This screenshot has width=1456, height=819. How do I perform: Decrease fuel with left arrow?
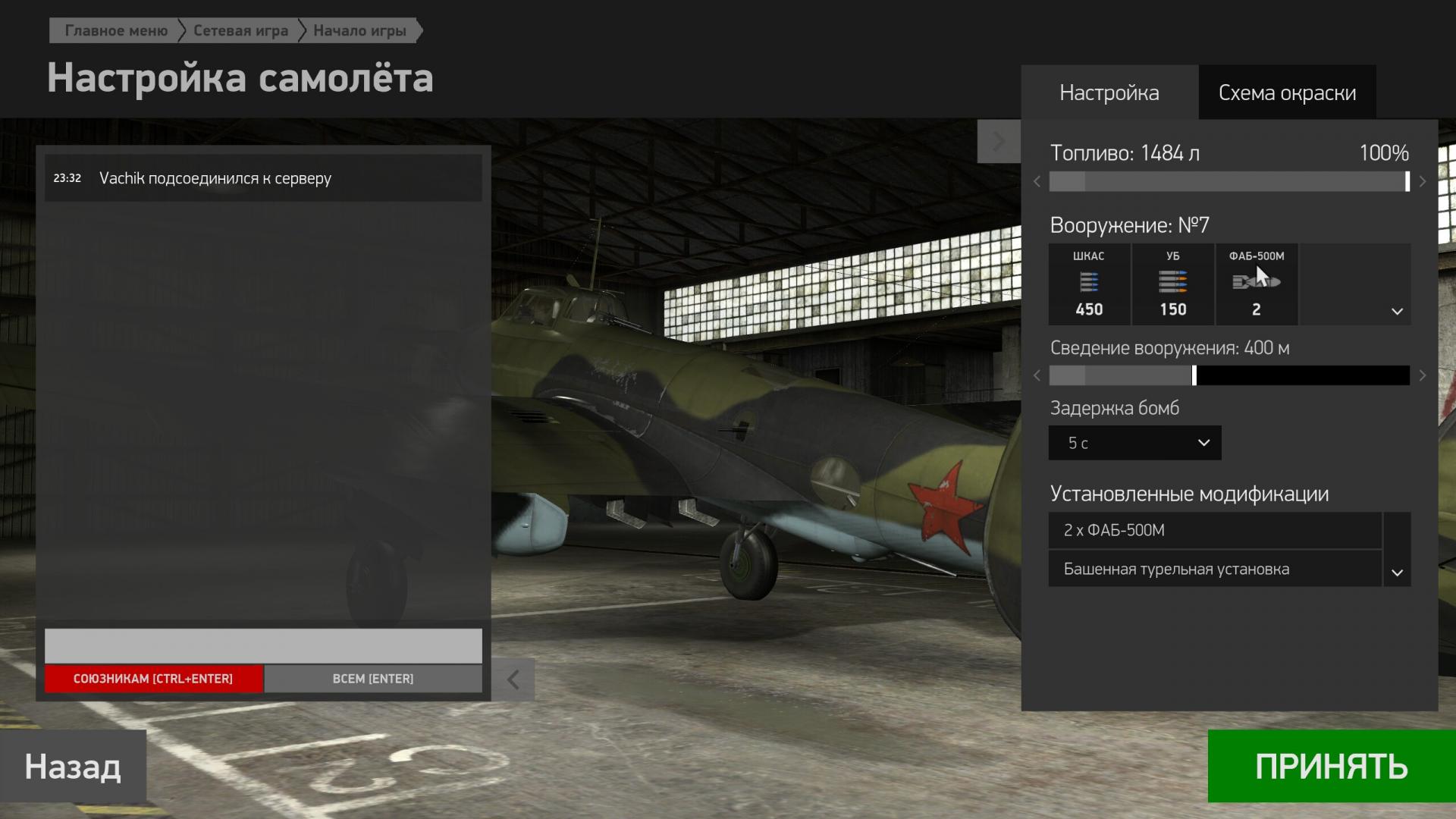(1037, 182)
